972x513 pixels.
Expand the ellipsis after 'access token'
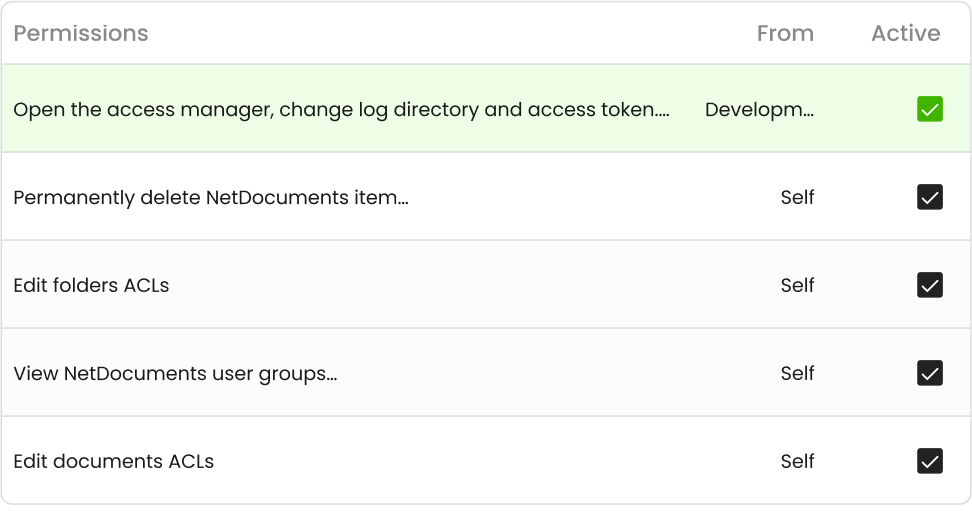pos(663,115)
